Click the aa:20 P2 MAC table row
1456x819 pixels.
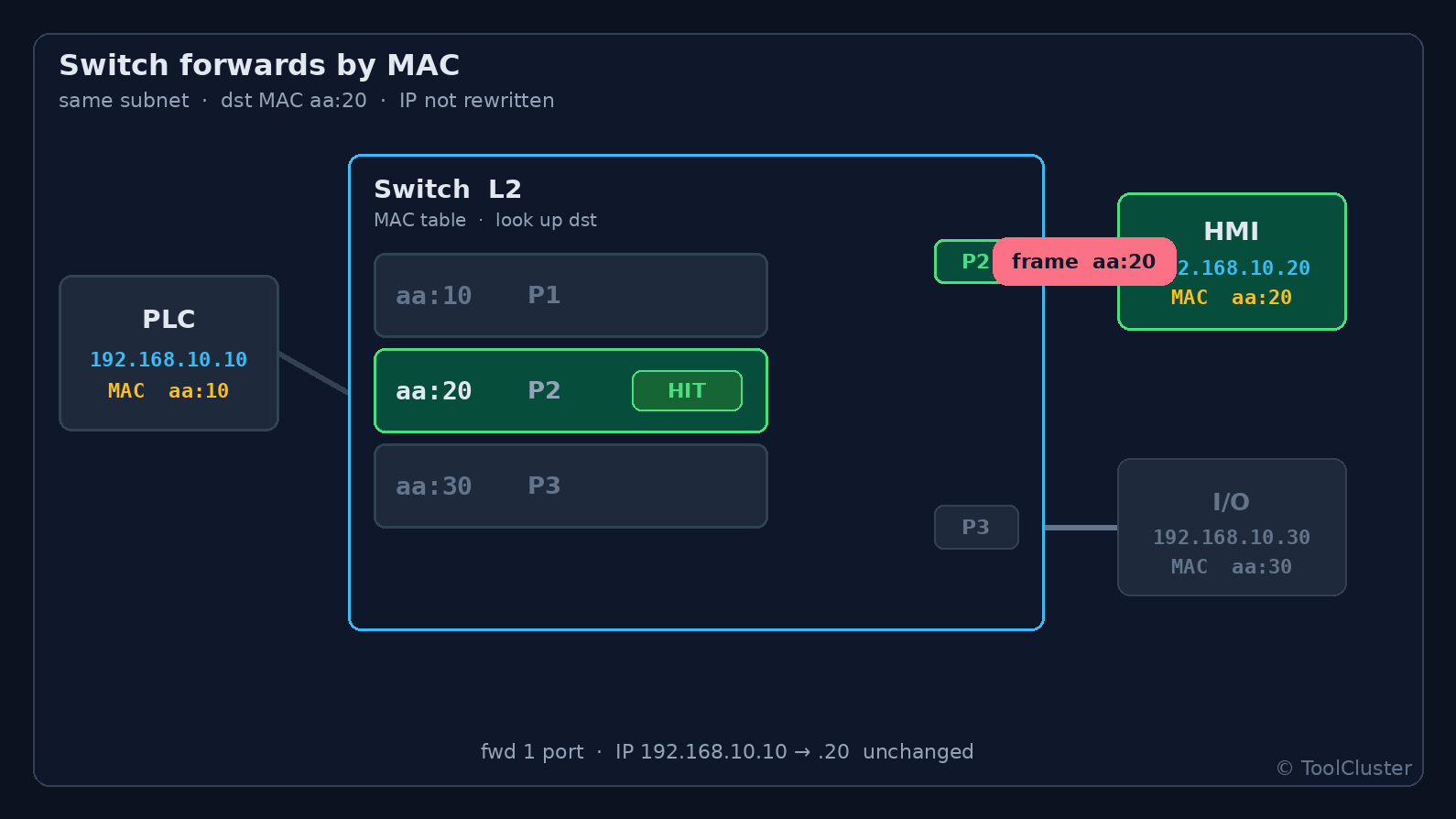(570, 390)
